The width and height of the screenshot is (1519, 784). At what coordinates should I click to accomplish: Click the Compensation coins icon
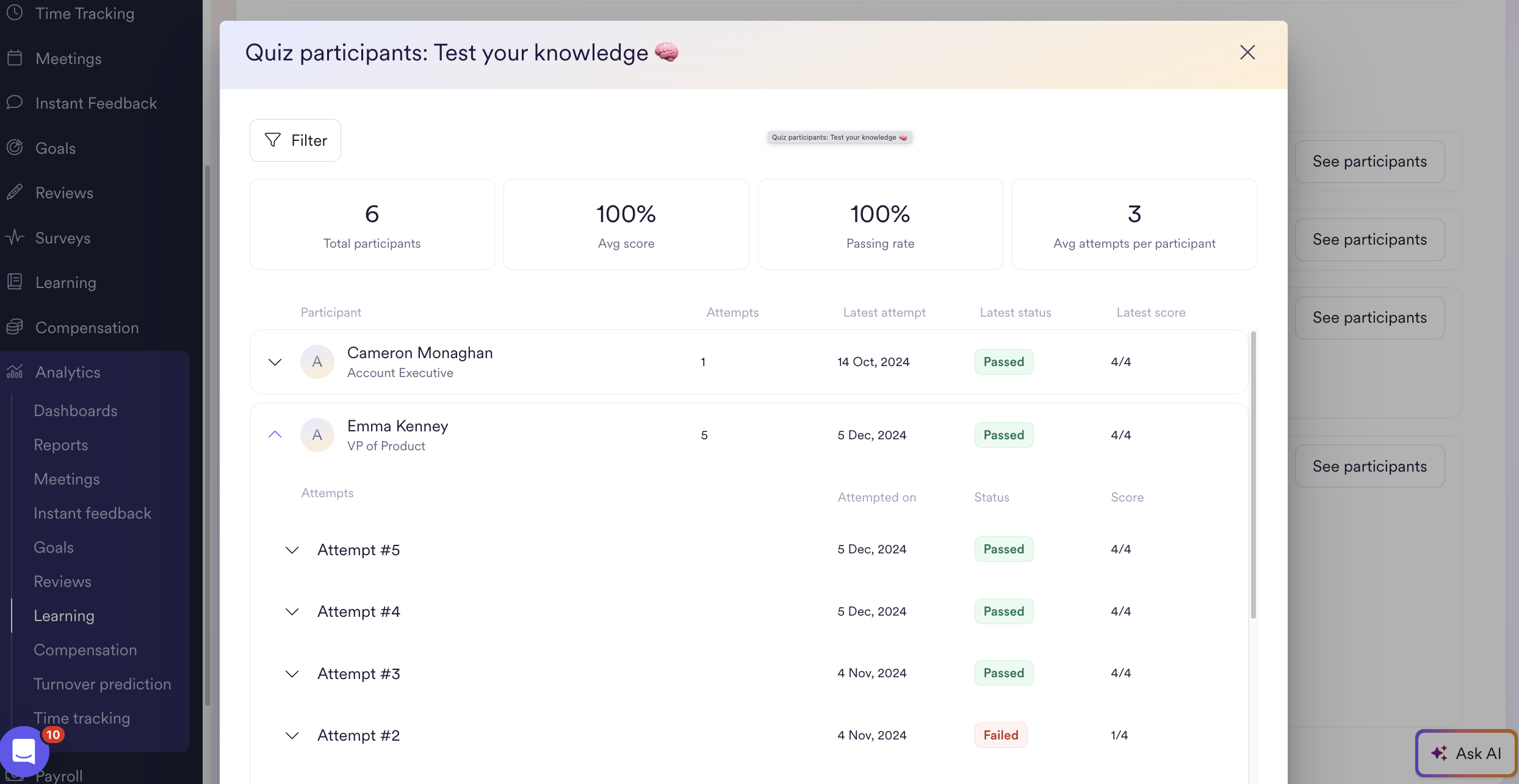(15, 327)
